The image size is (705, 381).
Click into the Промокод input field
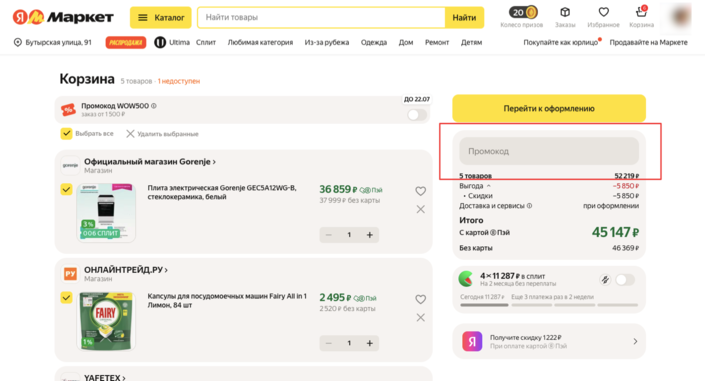(x=549, y=151)
